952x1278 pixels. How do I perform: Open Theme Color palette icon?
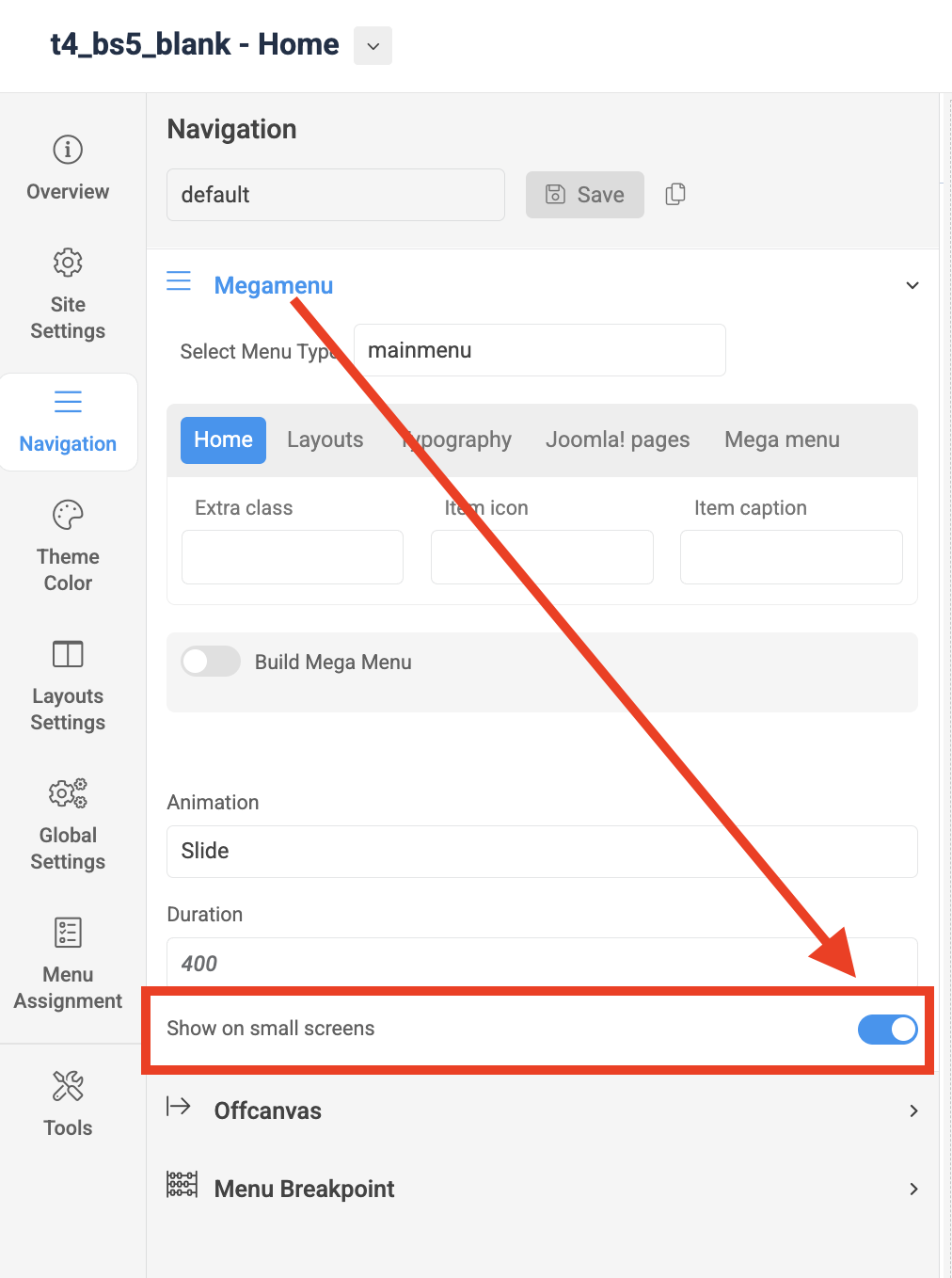coord(68,515)
